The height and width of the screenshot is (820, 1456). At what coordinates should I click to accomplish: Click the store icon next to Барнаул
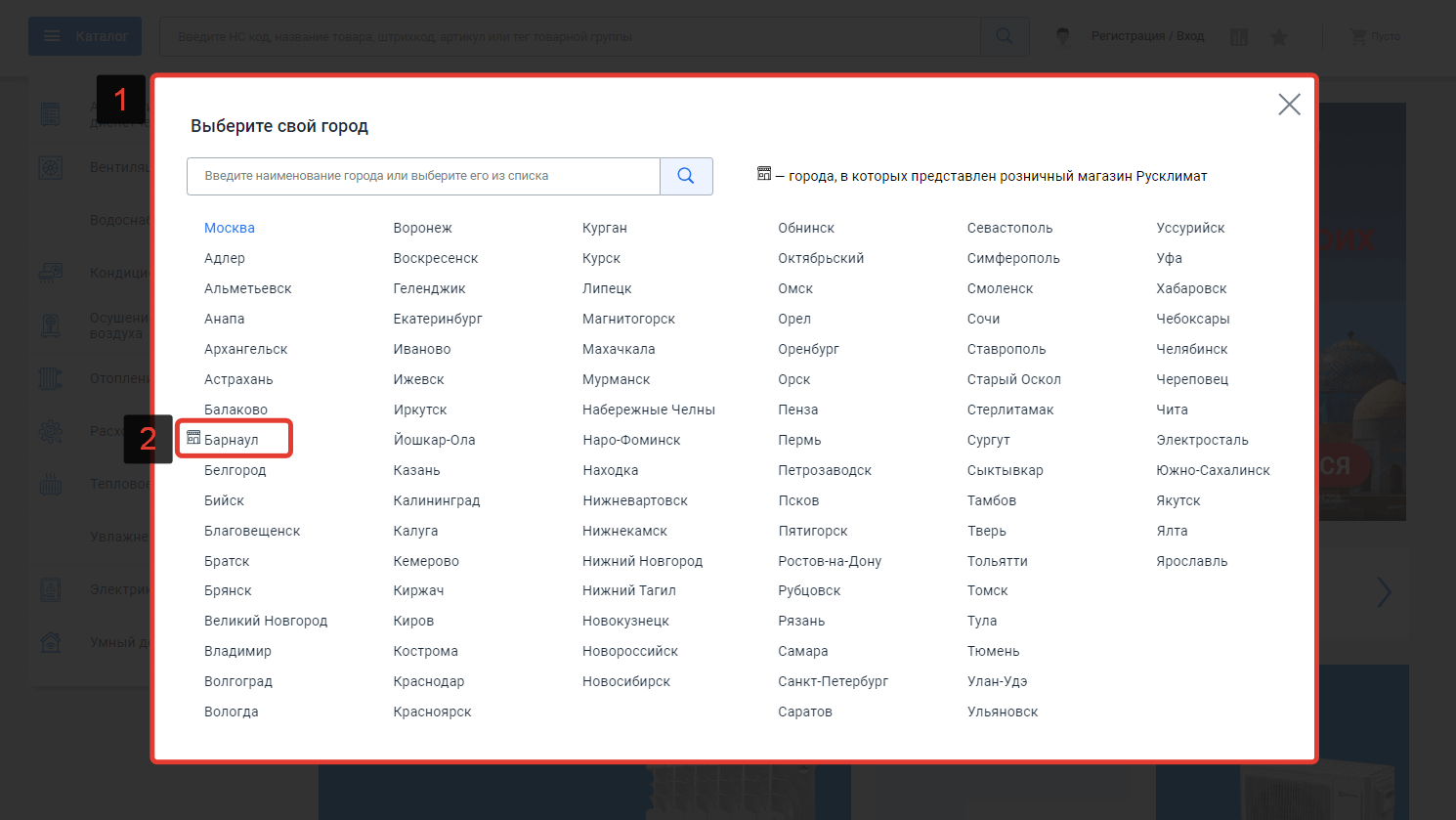click(x=193, y=438)
